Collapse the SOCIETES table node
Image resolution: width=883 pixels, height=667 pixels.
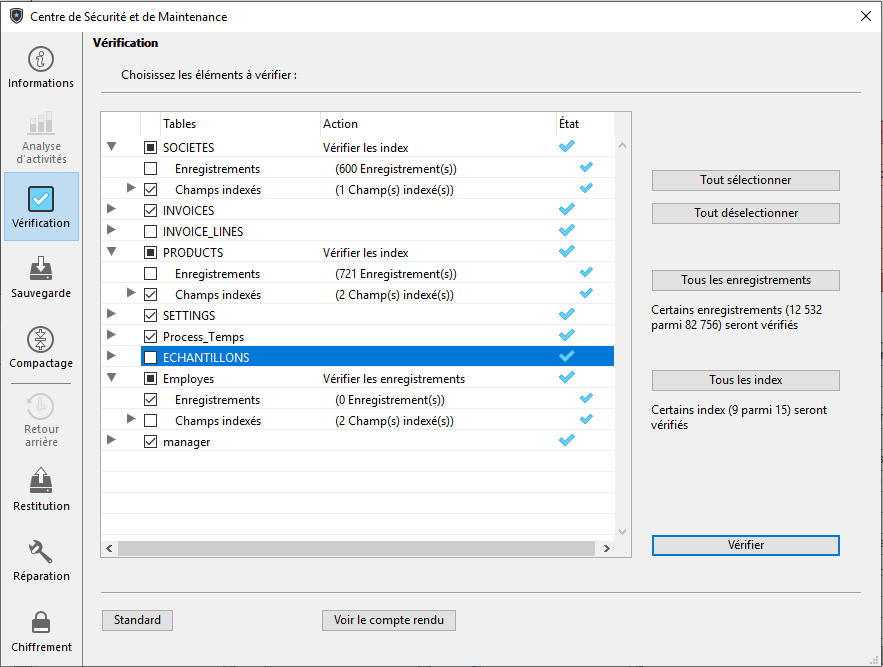click(x=112, y=148)
